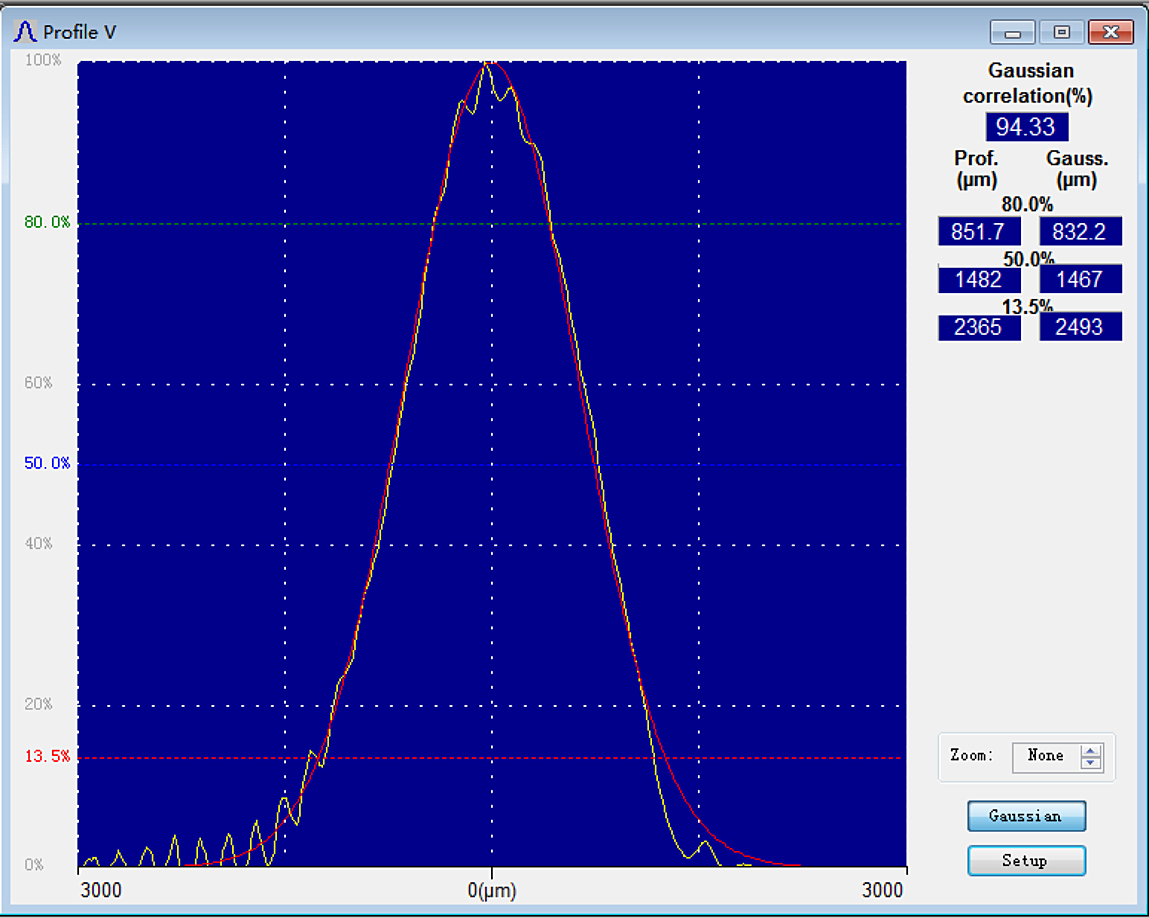This screenshot has height=918, width=1149.
Task: Click the profile 13.5% width value 2365
Action: point(978,327)
